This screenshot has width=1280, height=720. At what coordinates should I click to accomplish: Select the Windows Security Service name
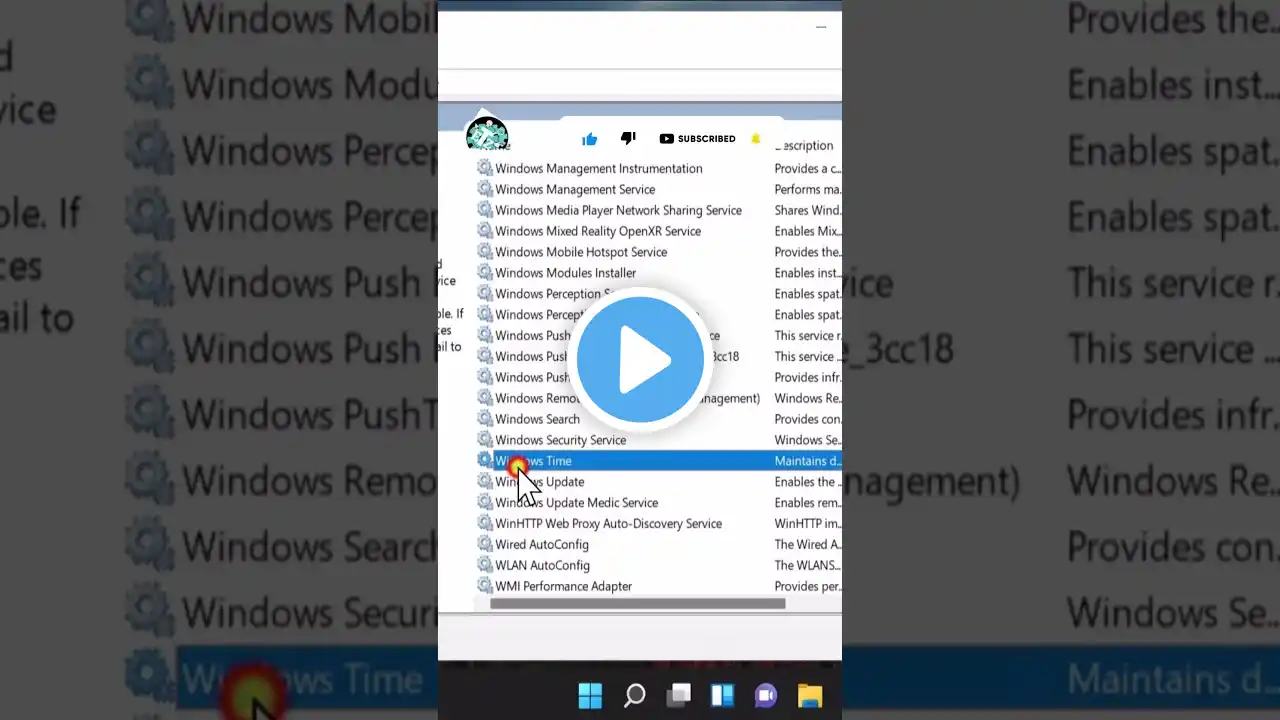coord(560,441)
